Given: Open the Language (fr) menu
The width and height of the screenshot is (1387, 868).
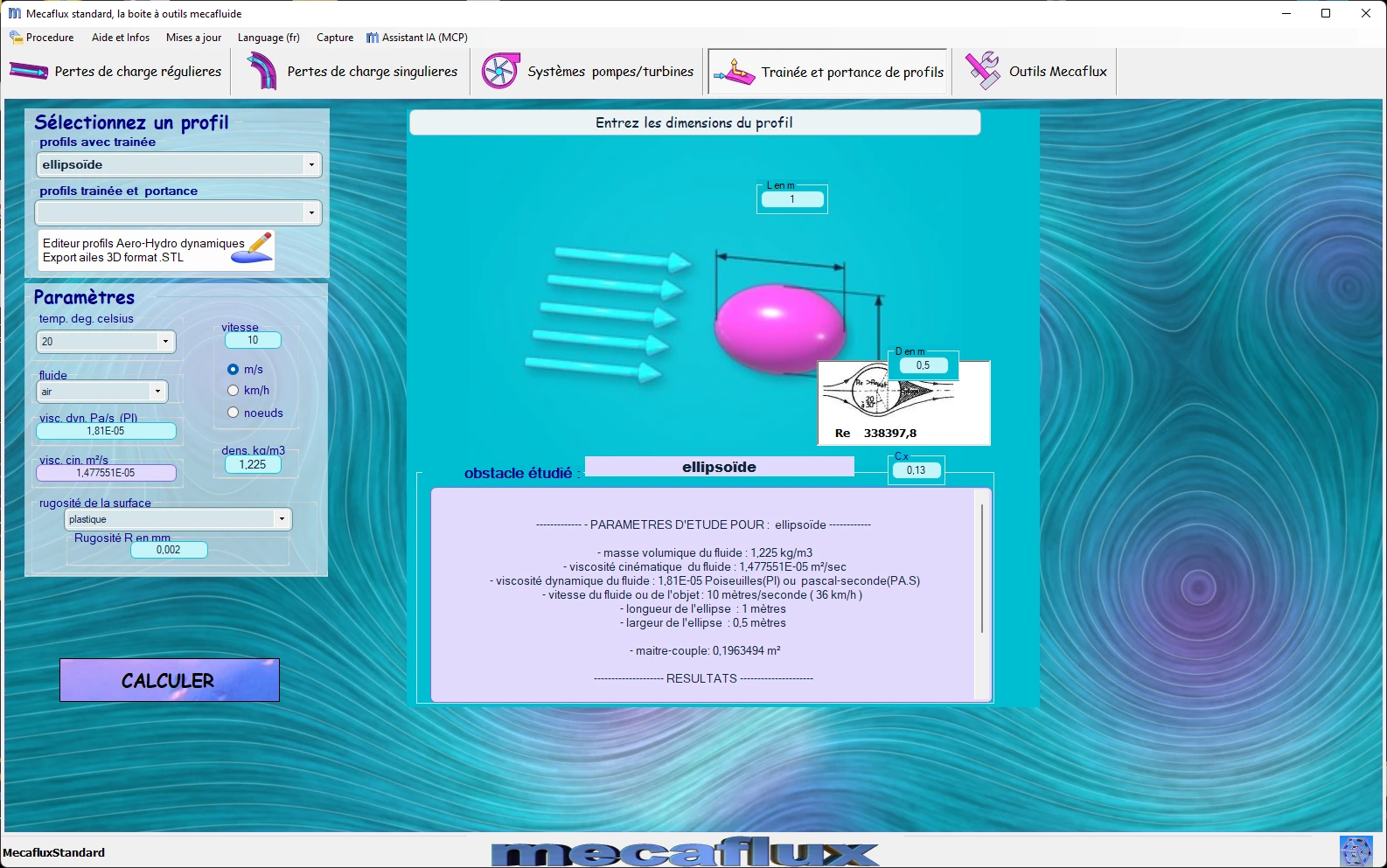Looking at the screenshot, I should 268,38.
